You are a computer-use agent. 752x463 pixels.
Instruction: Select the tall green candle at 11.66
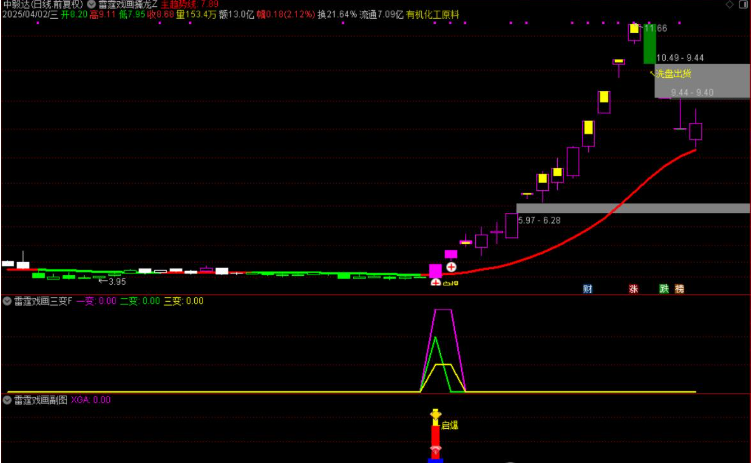point(649,42)
